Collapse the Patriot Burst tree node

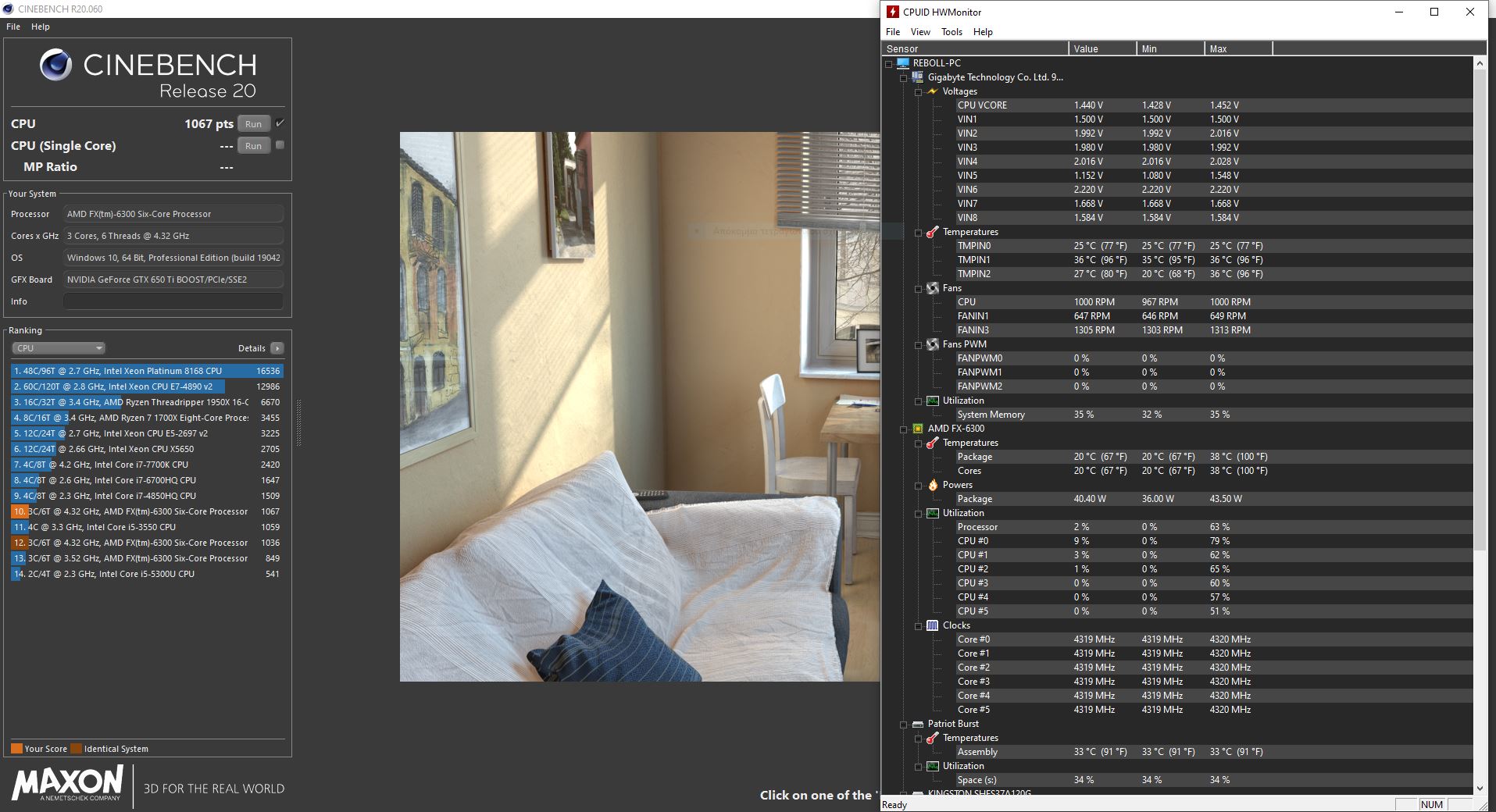pyautogui.click(x=903, y=724)
